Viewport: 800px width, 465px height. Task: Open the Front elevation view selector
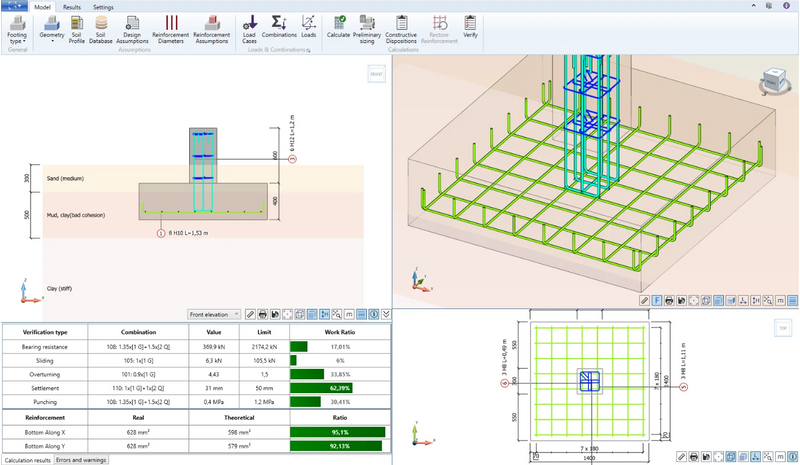tap(214, 314)
